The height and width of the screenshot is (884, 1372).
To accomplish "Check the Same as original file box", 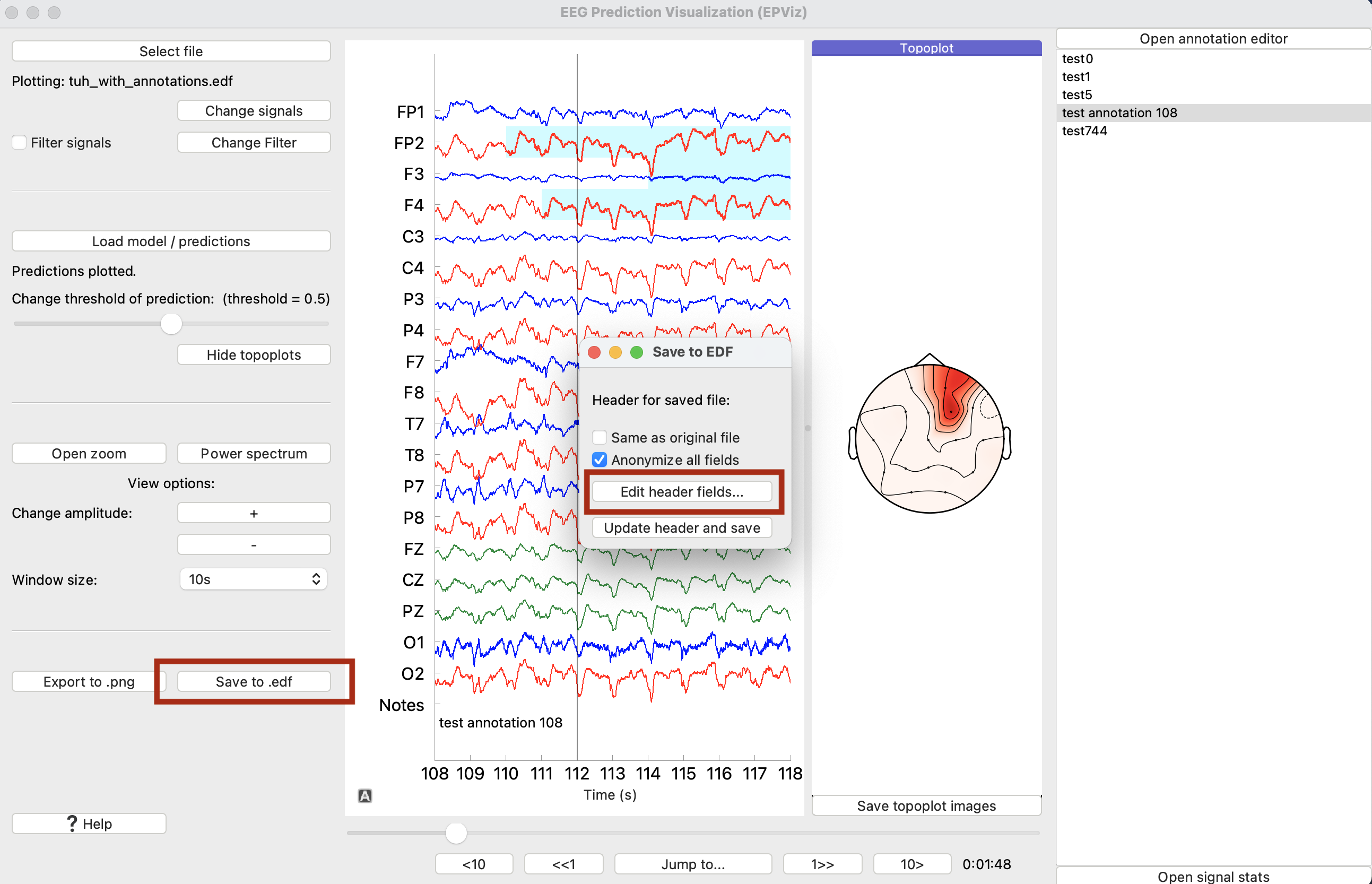I will coord(600,437).
